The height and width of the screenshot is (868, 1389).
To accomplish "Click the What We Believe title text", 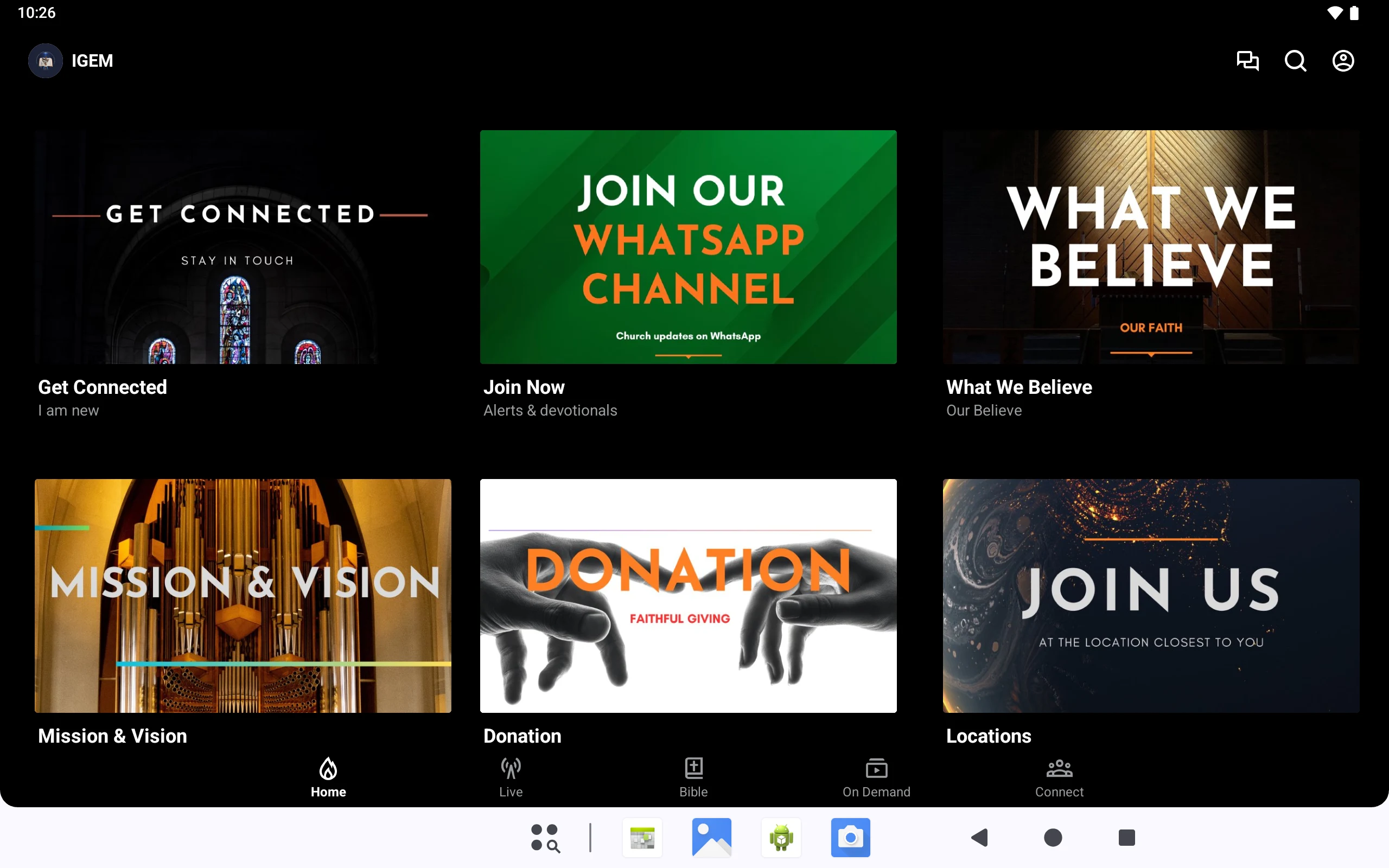I will pos(1019,387).
